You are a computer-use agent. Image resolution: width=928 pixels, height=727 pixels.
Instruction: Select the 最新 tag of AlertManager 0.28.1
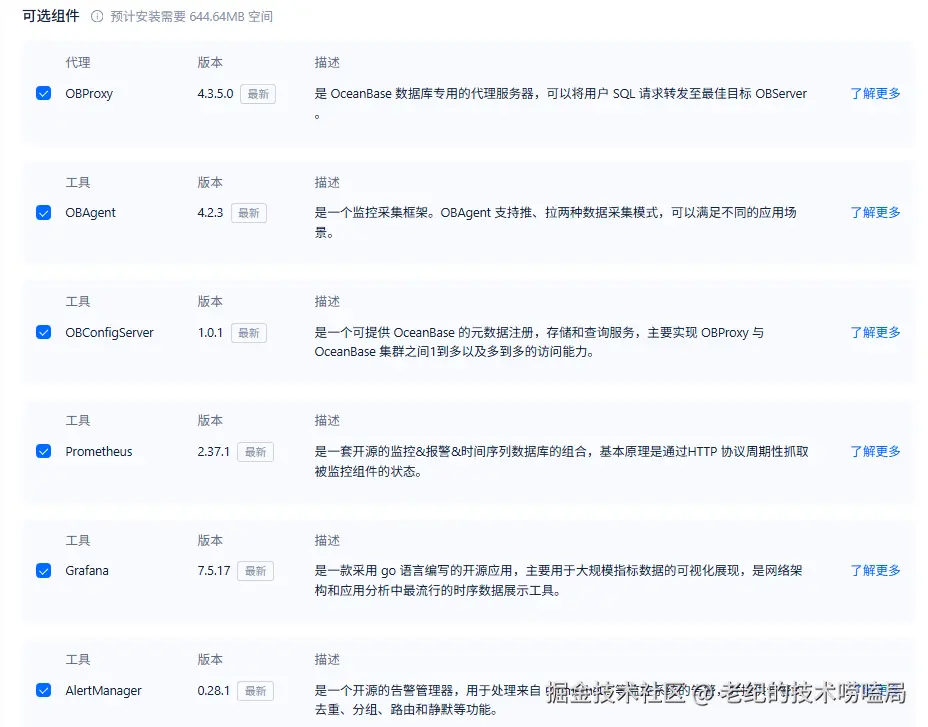click(x=256, y=691)
